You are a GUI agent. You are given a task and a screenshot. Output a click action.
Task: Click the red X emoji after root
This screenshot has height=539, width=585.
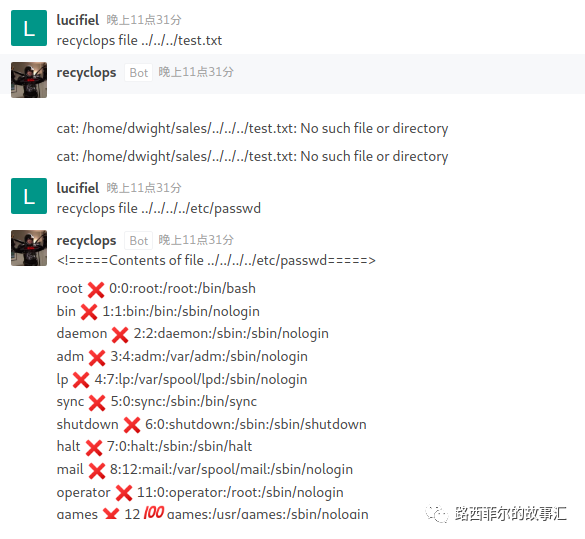click(x=96, y=289)
